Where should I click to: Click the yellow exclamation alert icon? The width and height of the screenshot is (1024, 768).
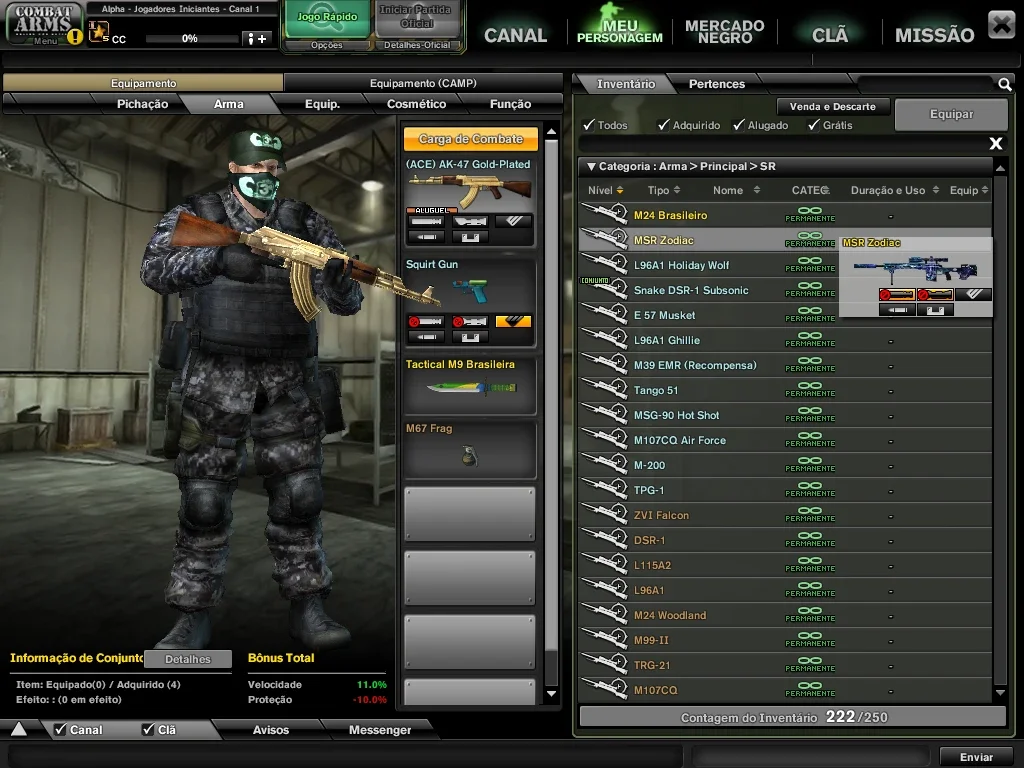tap(75, 36)
